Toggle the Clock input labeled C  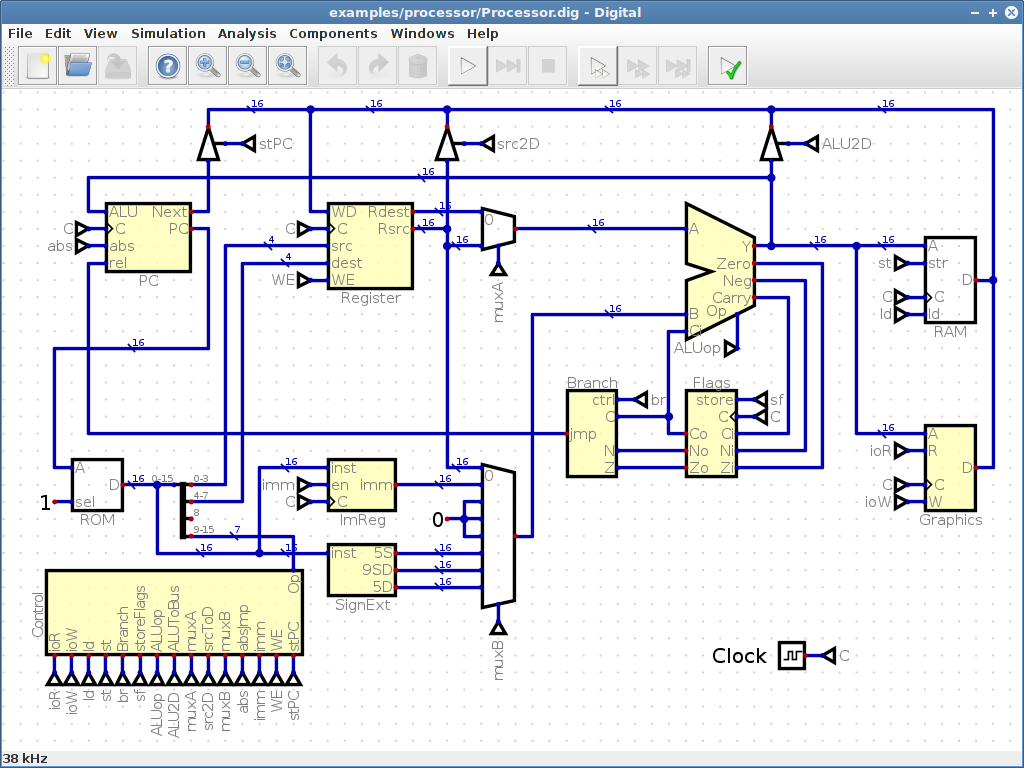click(791, 656)
